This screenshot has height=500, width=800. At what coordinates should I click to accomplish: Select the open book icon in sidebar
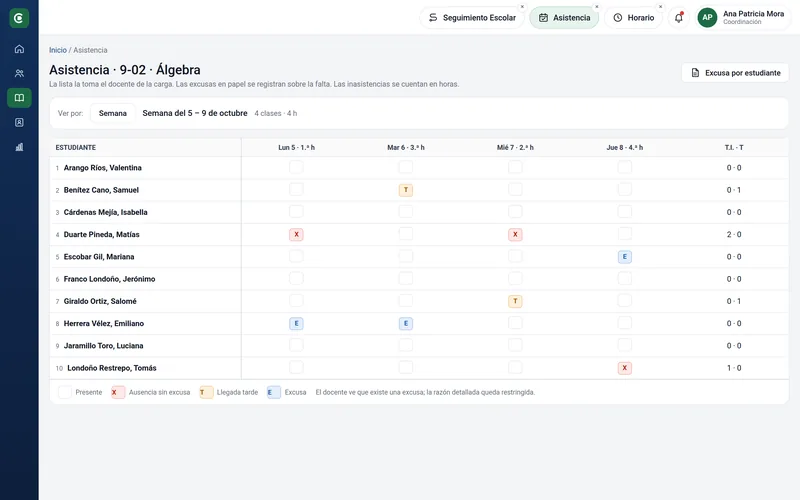(x=19, y=98)
